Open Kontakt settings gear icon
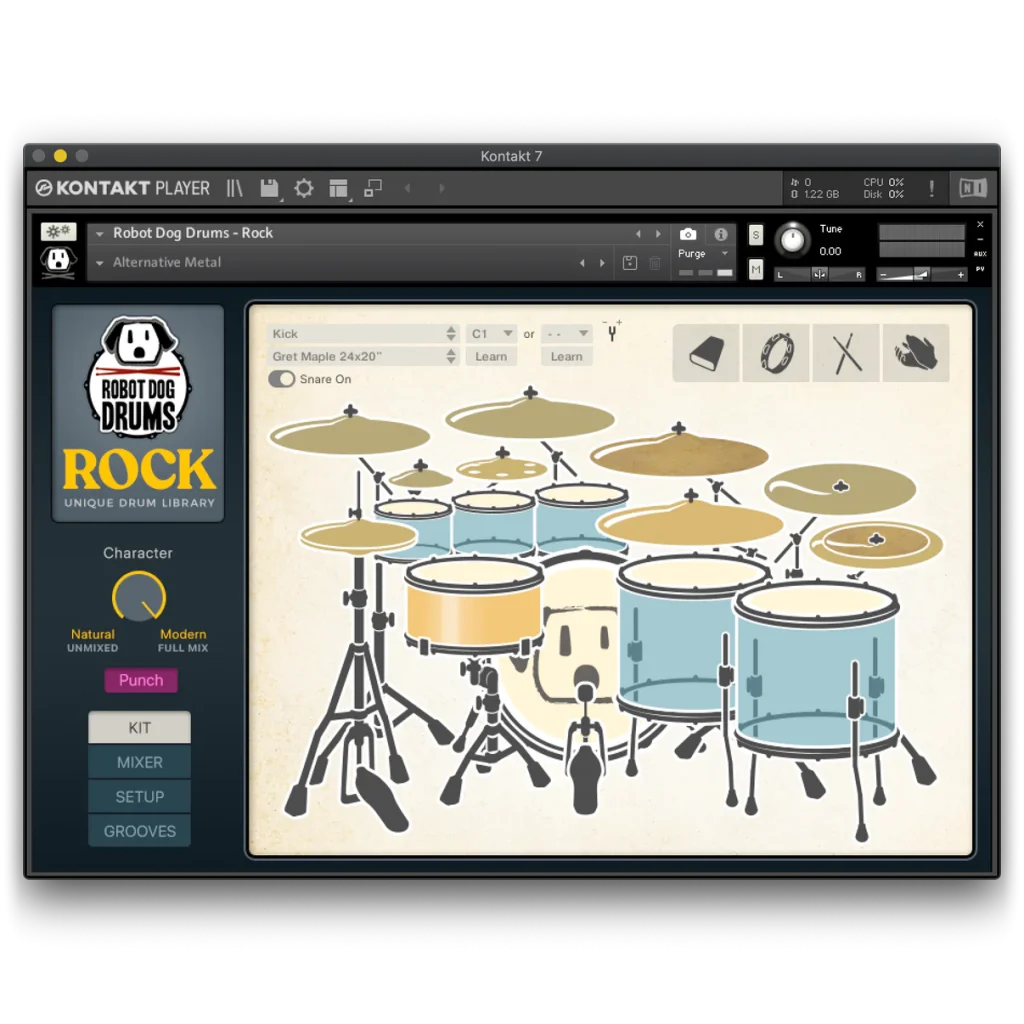The height and width of the screenshot is (1024, 1024). pos(304,188)
